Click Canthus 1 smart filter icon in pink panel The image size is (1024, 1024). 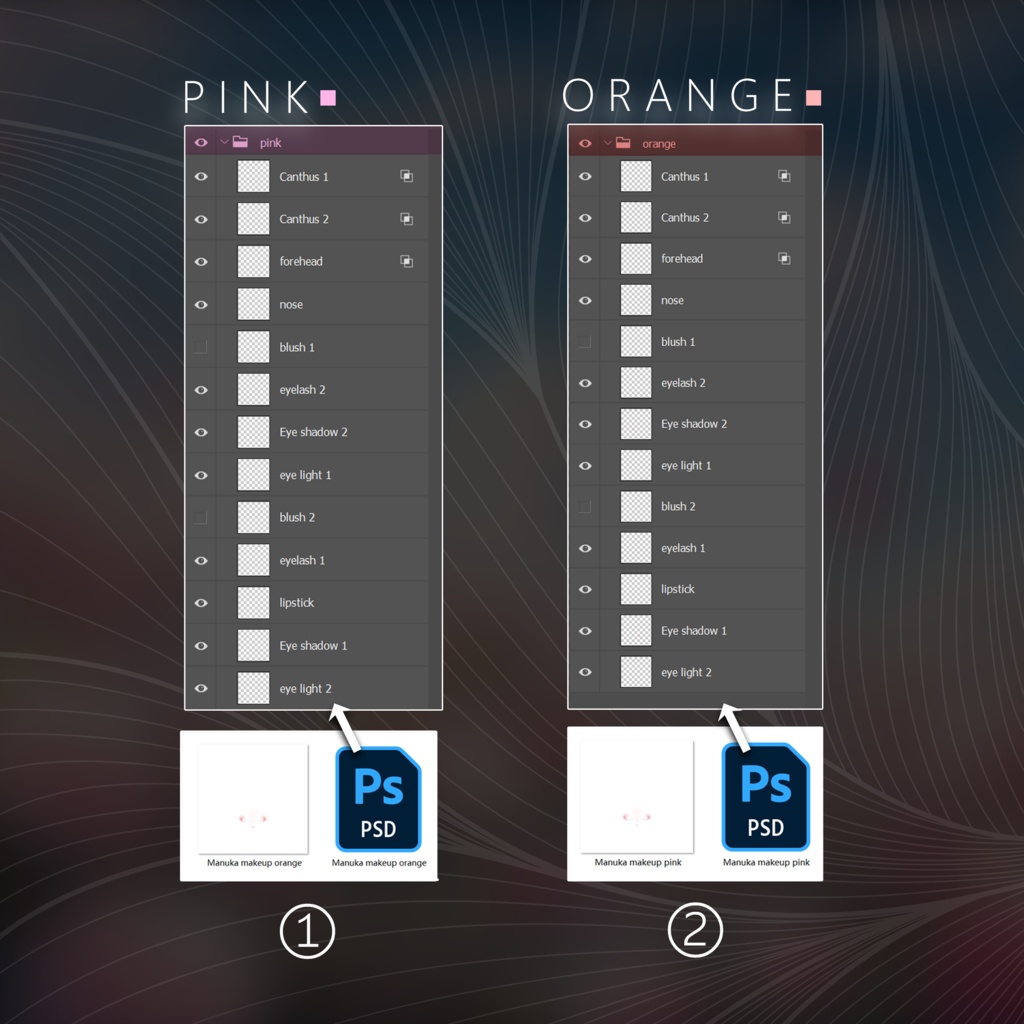click(x=406, y=176)
